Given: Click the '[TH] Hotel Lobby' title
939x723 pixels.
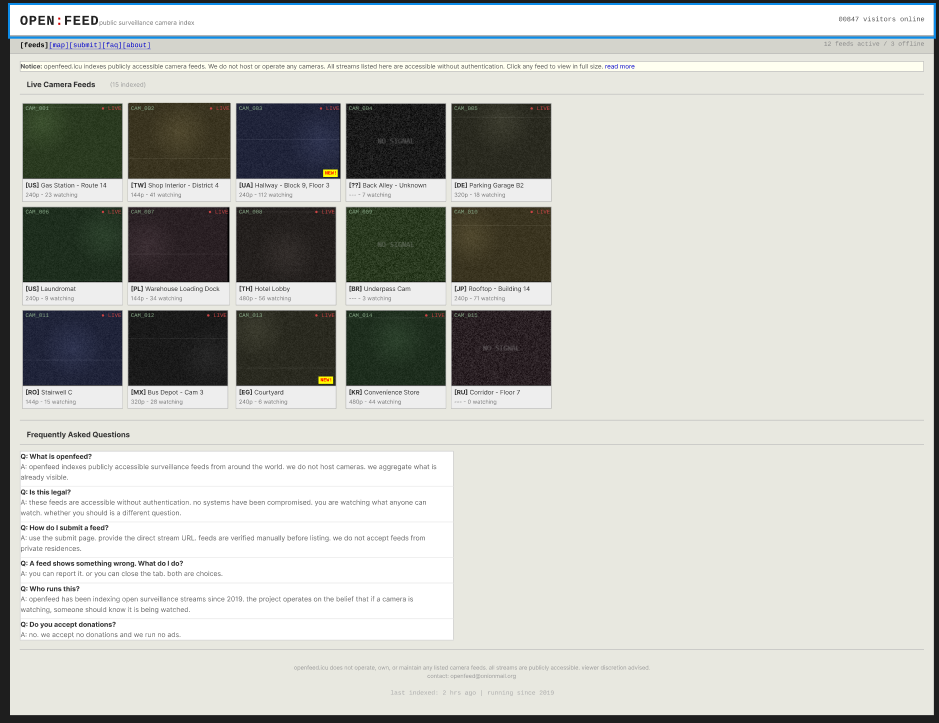Looking at the screenshot, I should 265,289.
